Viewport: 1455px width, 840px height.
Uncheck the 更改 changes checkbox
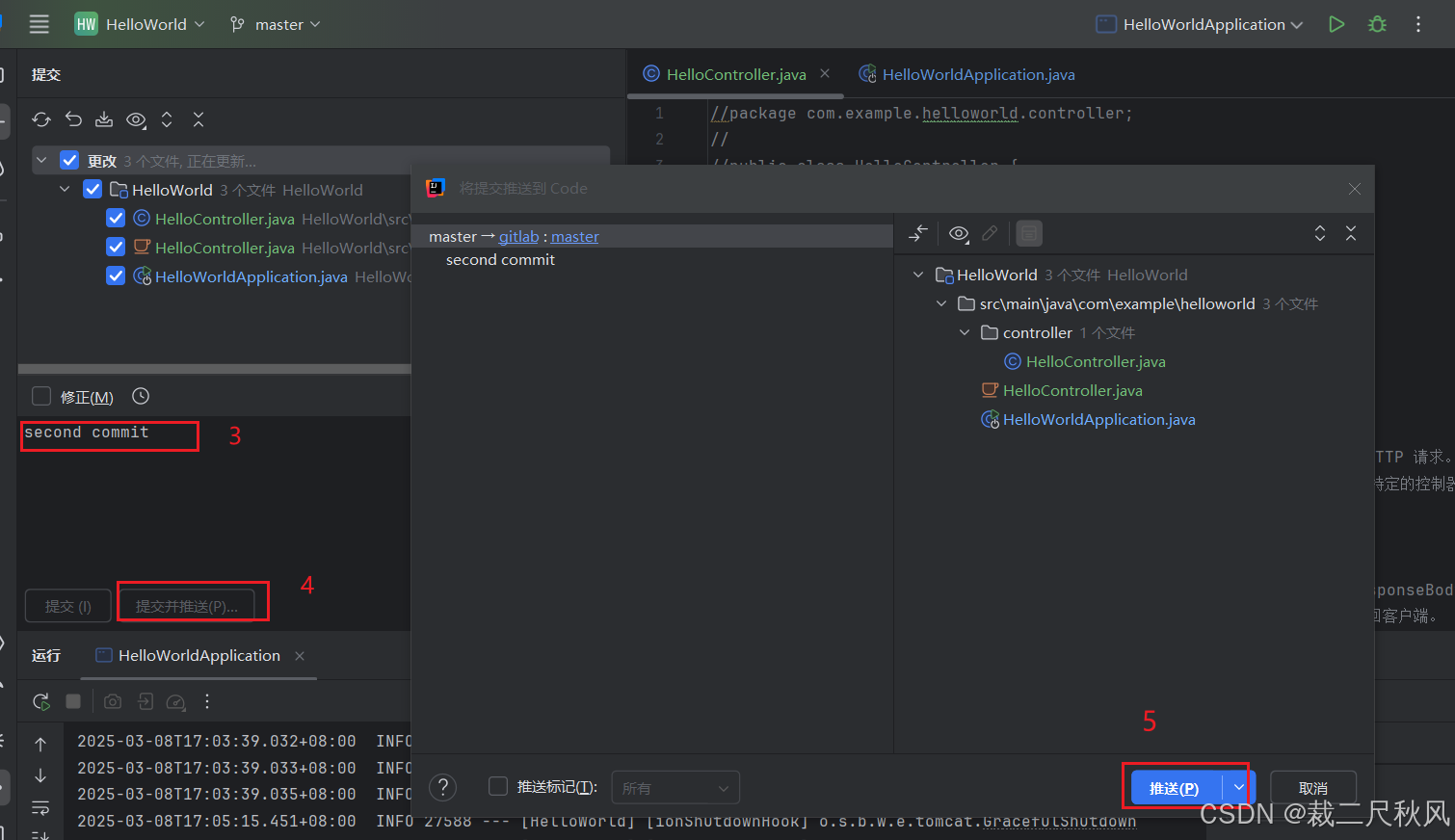[x=68, y=161]
